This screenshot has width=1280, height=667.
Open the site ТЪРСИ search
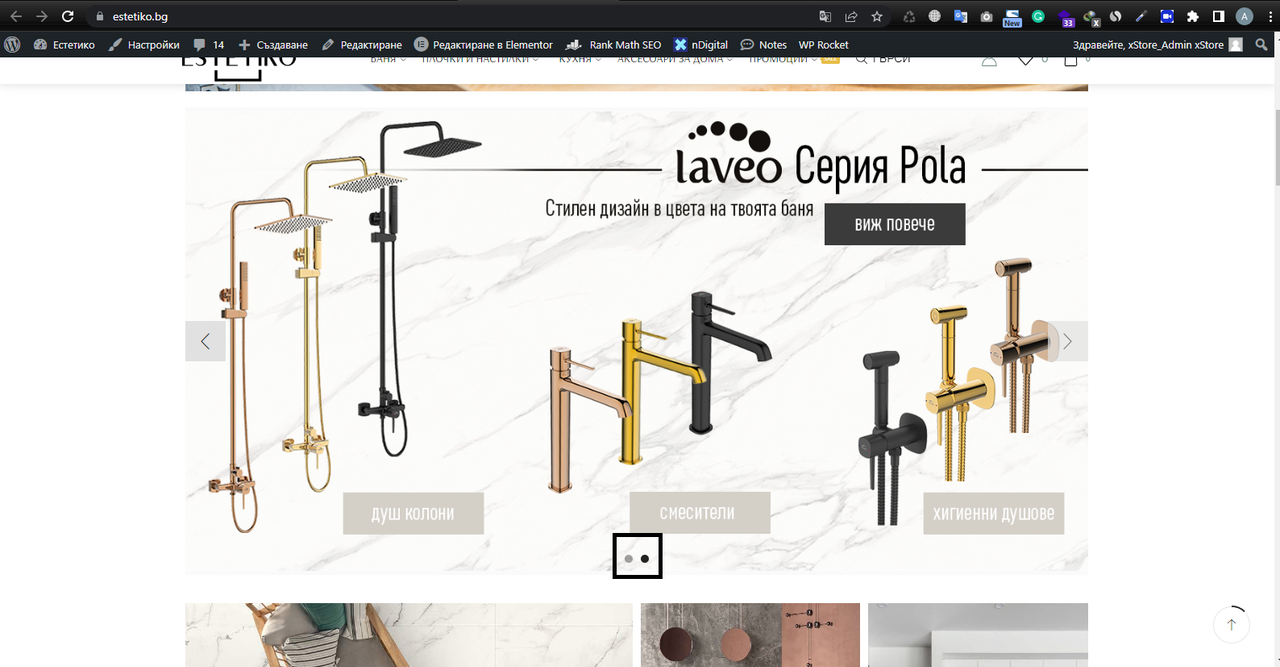point(883,59)
